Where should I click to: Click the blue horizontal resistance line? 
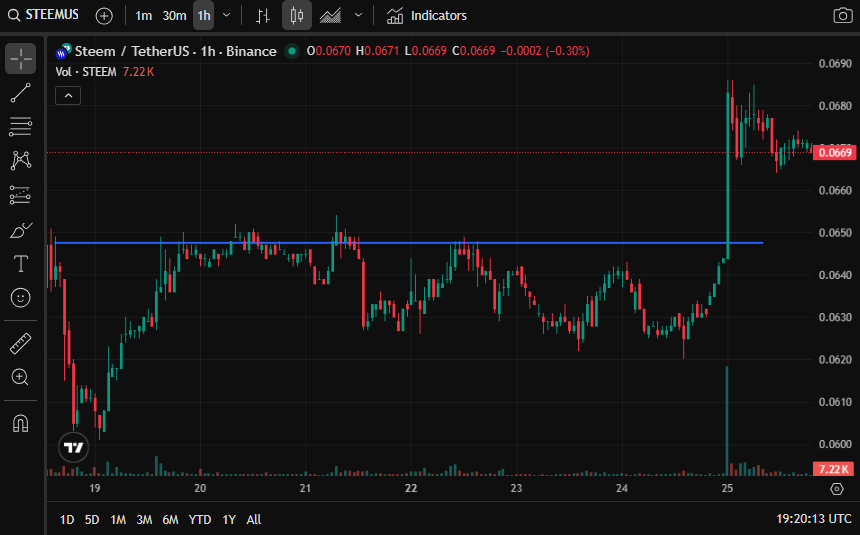(x=409, y=243)
